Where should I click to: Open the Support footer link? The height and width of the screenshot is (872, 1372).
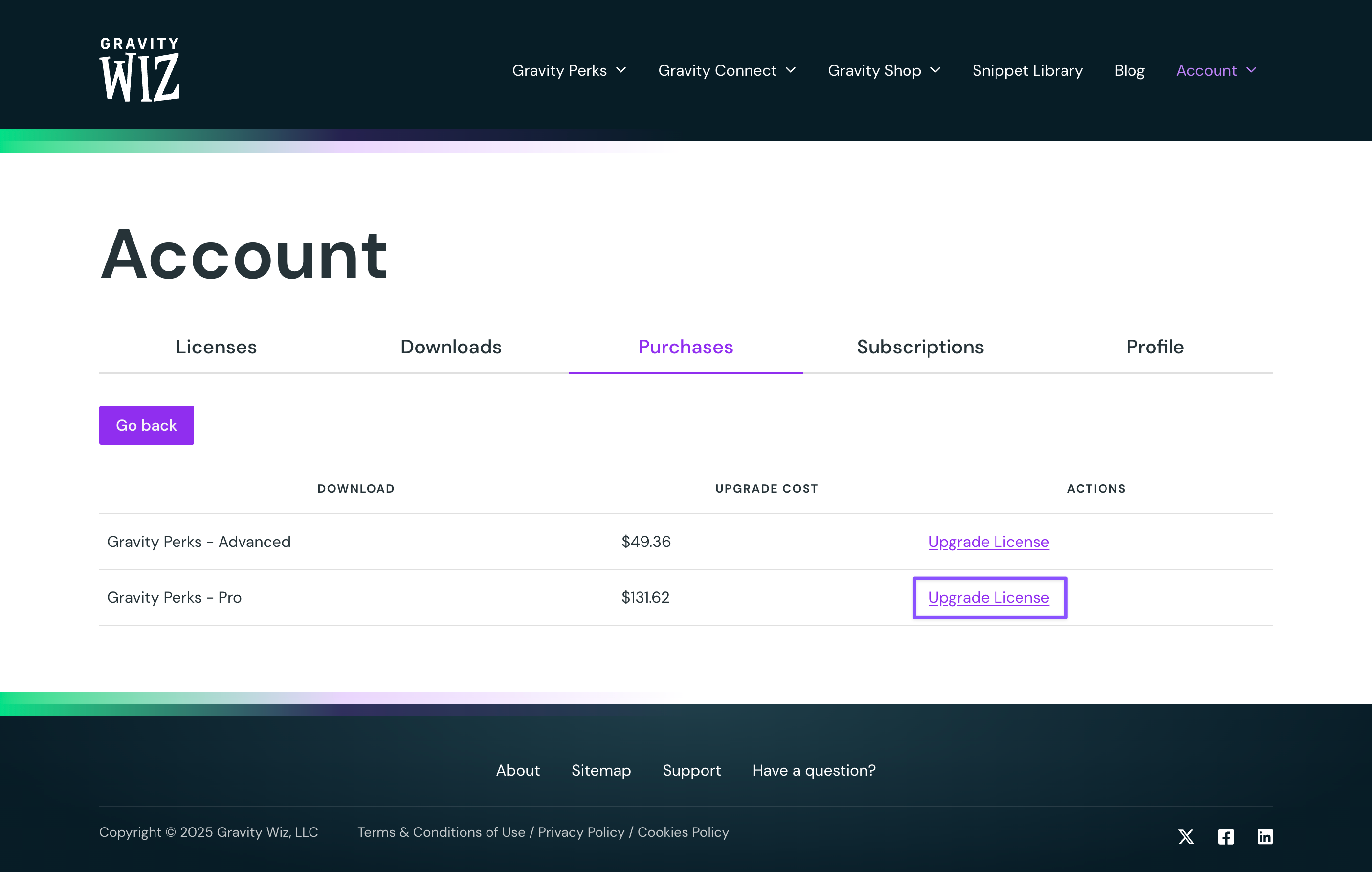coord(692,770)
